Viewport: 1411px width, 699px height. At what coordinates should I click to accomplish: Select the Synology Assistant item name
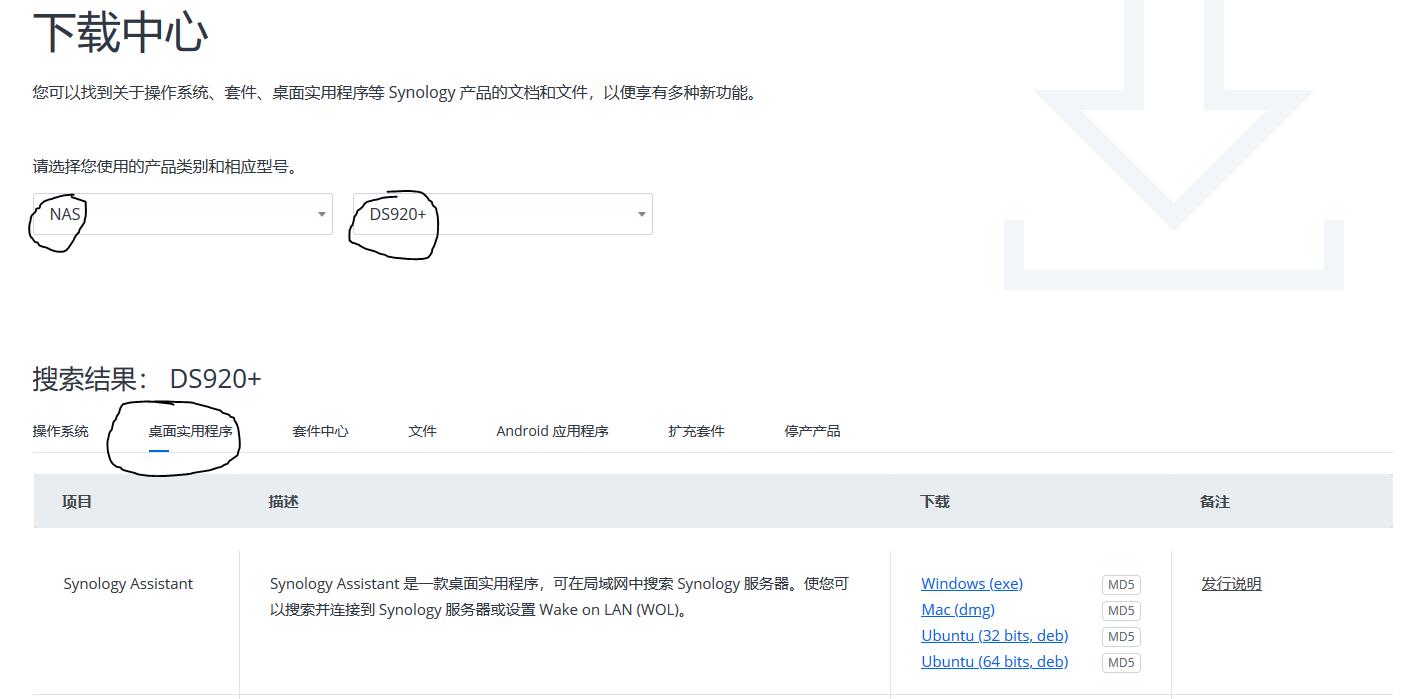[x=128, y=583]
